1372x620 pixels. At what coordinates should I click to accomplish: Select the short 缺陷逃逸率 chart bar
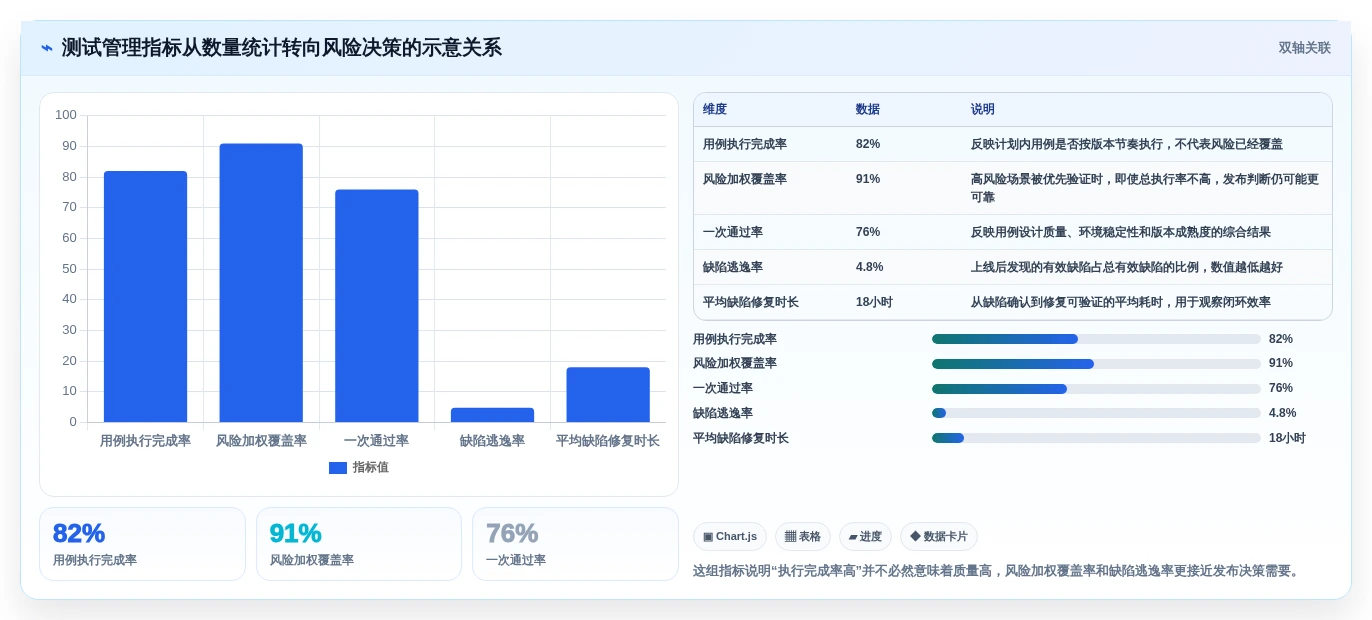coord(492,415)
